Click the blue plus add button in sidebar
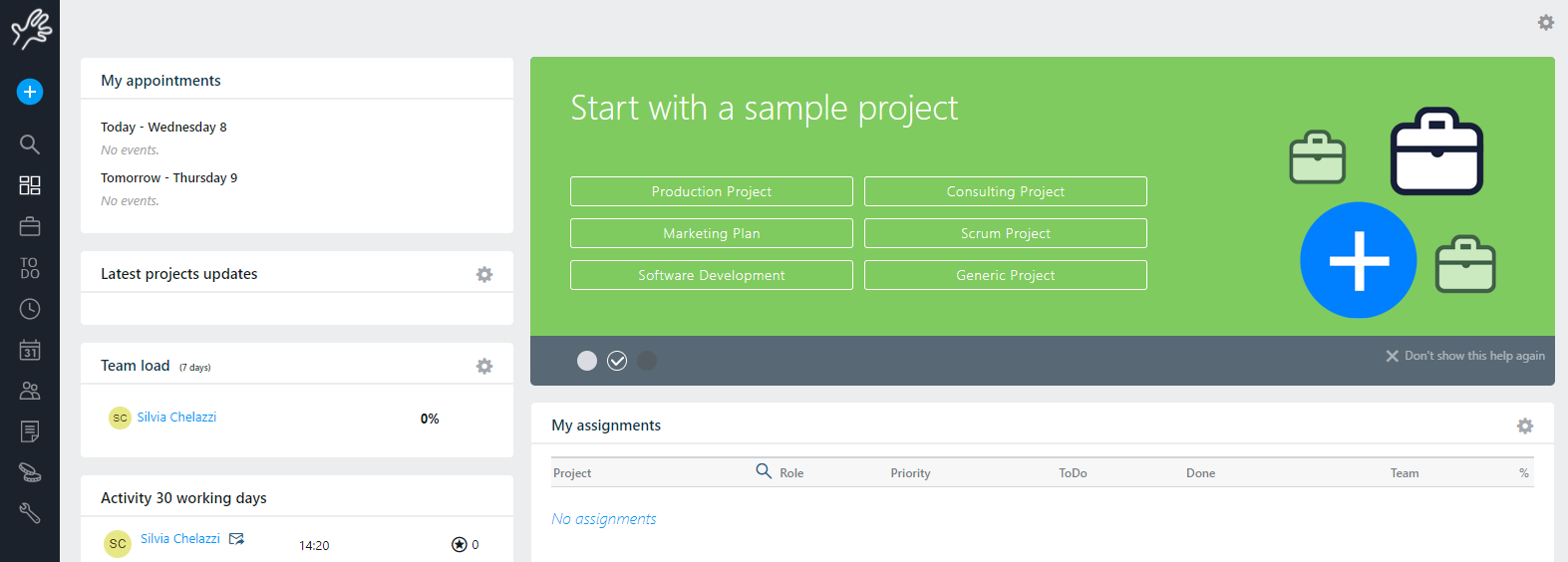1568x562 pixels. coord(30,92)
